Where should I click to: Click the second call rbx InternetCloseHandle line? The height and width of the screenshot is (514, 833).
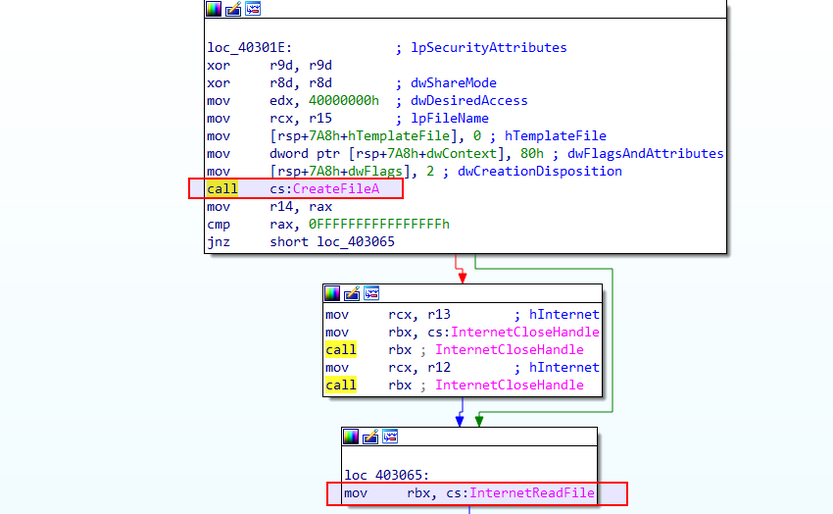(x=454, y=385)
